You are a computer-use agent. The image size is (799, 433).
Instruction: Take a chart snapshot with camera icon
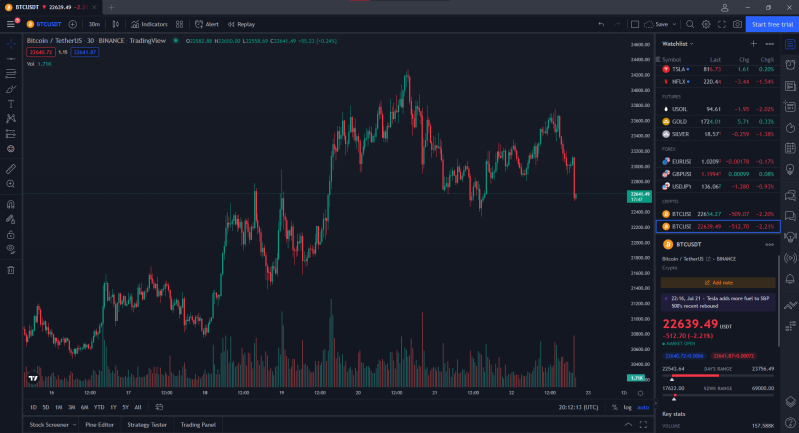(737, 24)
